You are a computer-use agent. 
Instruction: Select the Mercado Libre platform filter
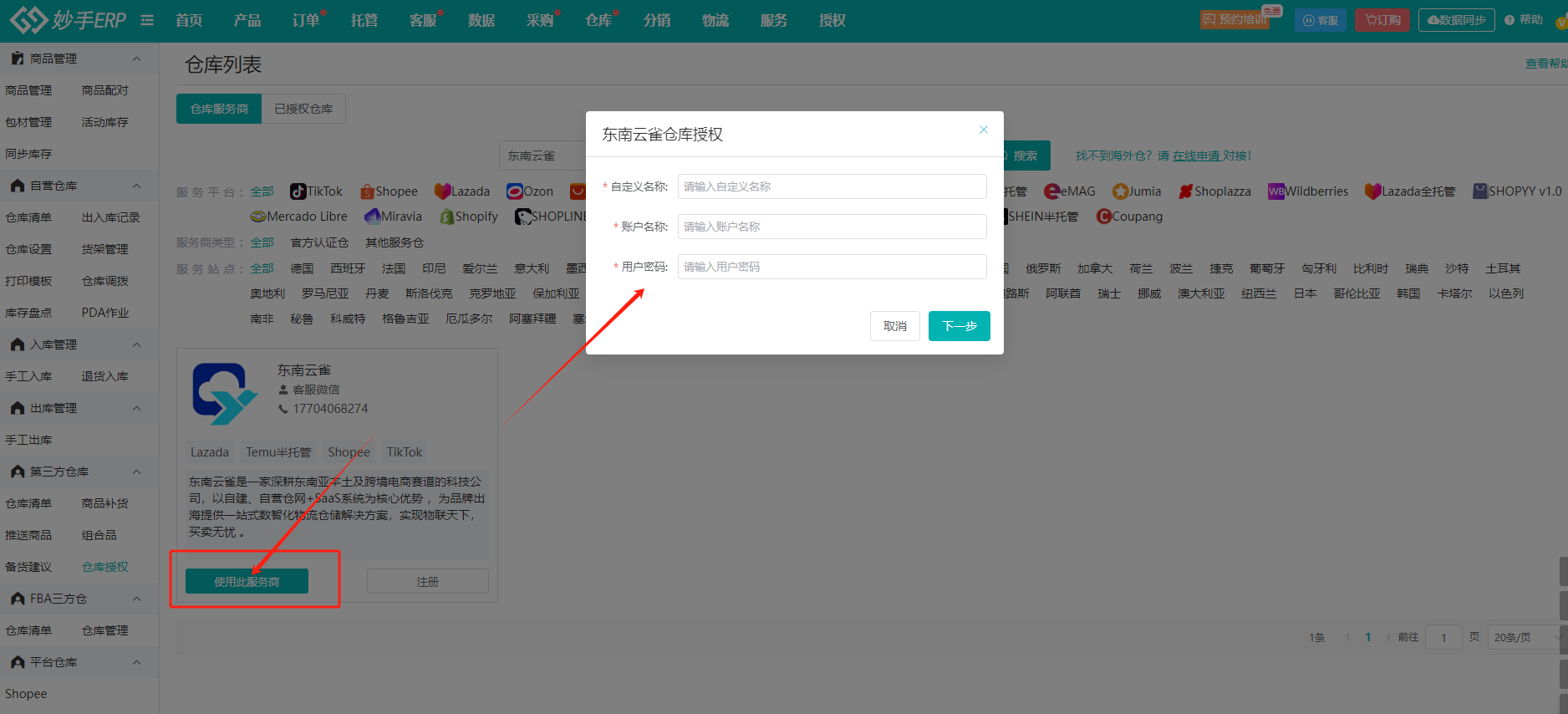pyautogui.click(x=298, y=217)
